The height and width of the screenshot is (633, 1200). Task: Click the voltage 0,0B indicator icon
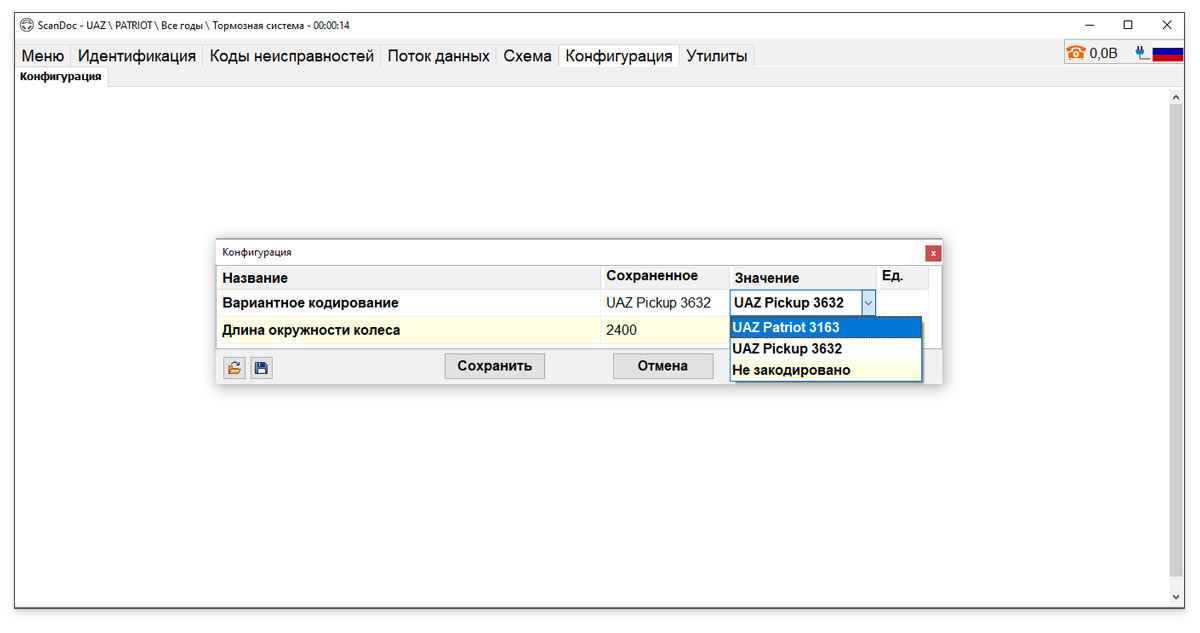[1076, 53]
